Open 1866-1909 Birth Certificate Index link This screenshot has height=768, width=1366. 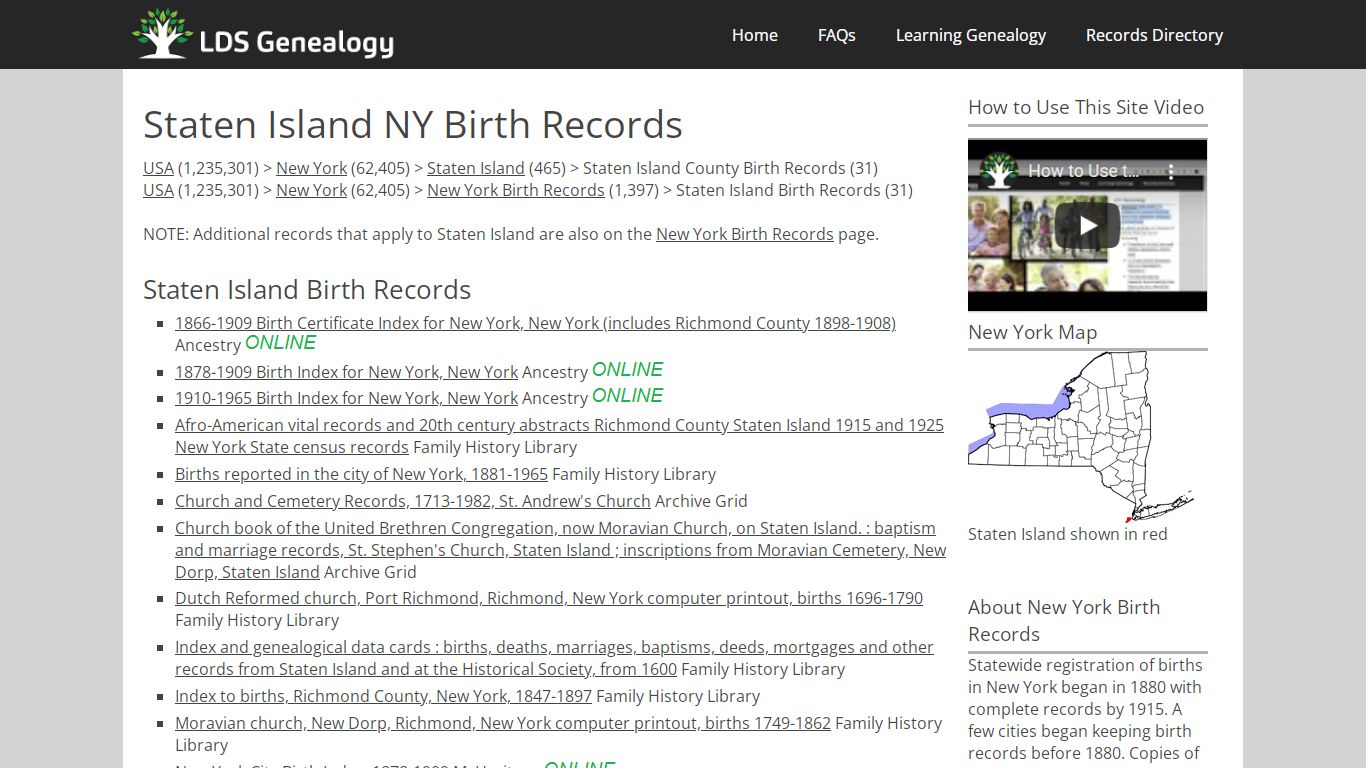(x=535, y=323)
